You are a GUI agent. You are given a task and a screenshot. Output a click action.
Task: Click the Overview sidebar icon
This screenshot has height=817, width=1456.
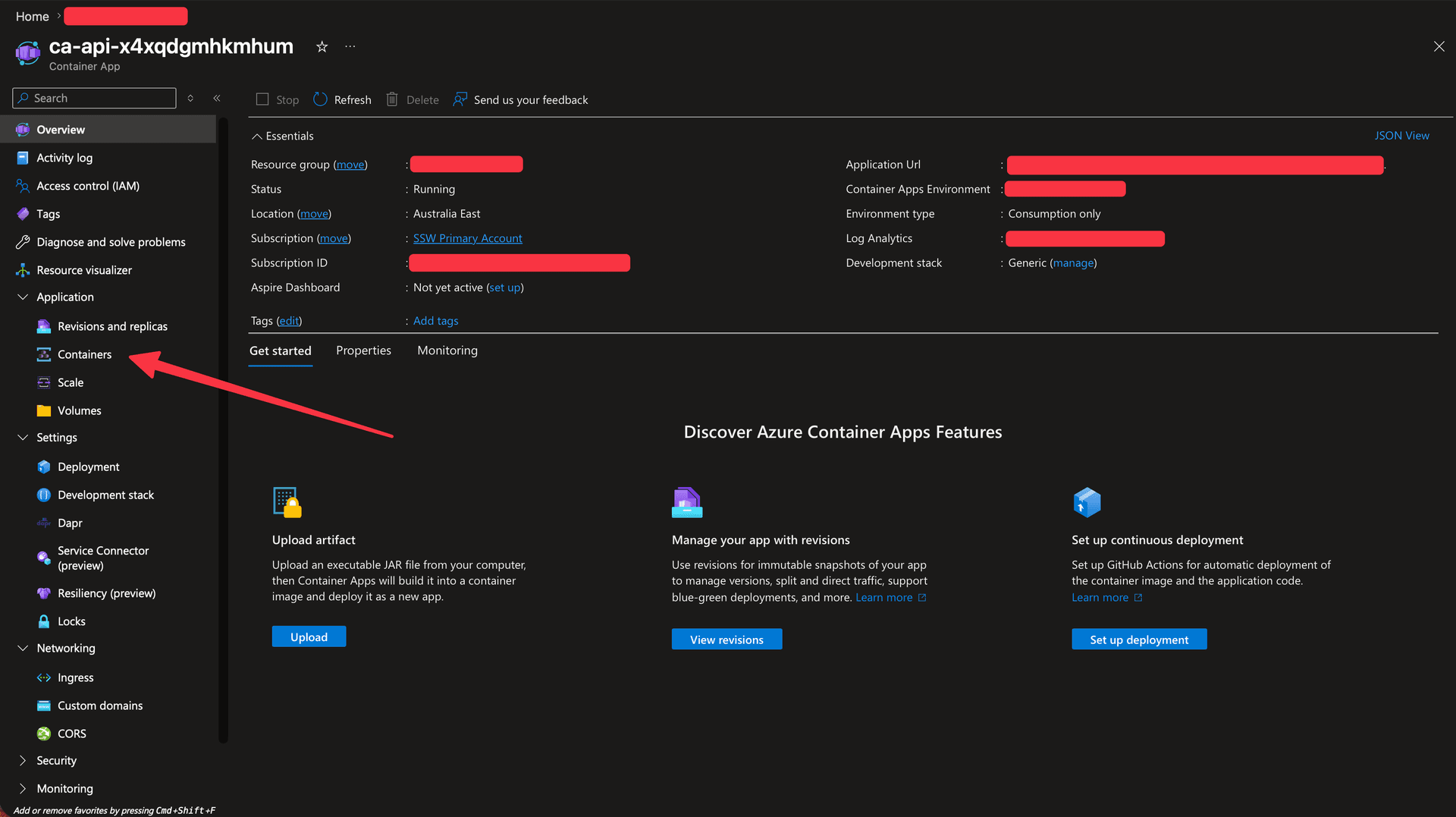23,130
